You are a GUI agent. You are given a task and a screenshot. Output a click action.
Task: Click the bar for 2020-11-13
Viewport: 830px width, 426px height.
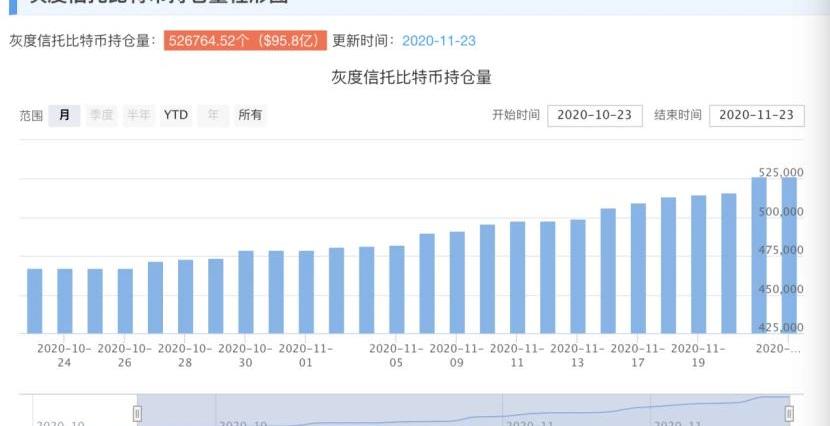578,277
